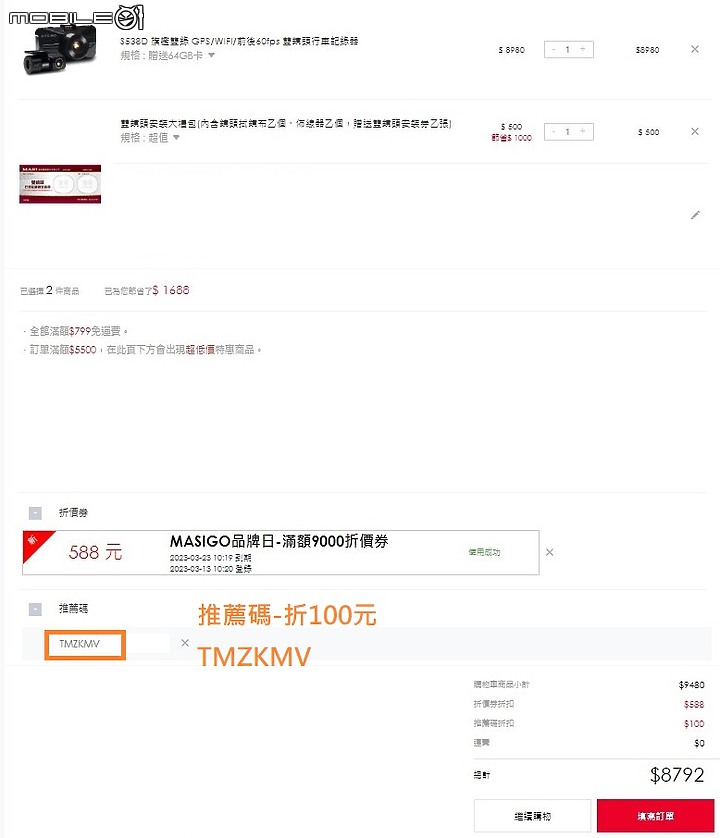Collapse the 推薦碼 referral code section
720x838 pixels.
pos(35,609)
